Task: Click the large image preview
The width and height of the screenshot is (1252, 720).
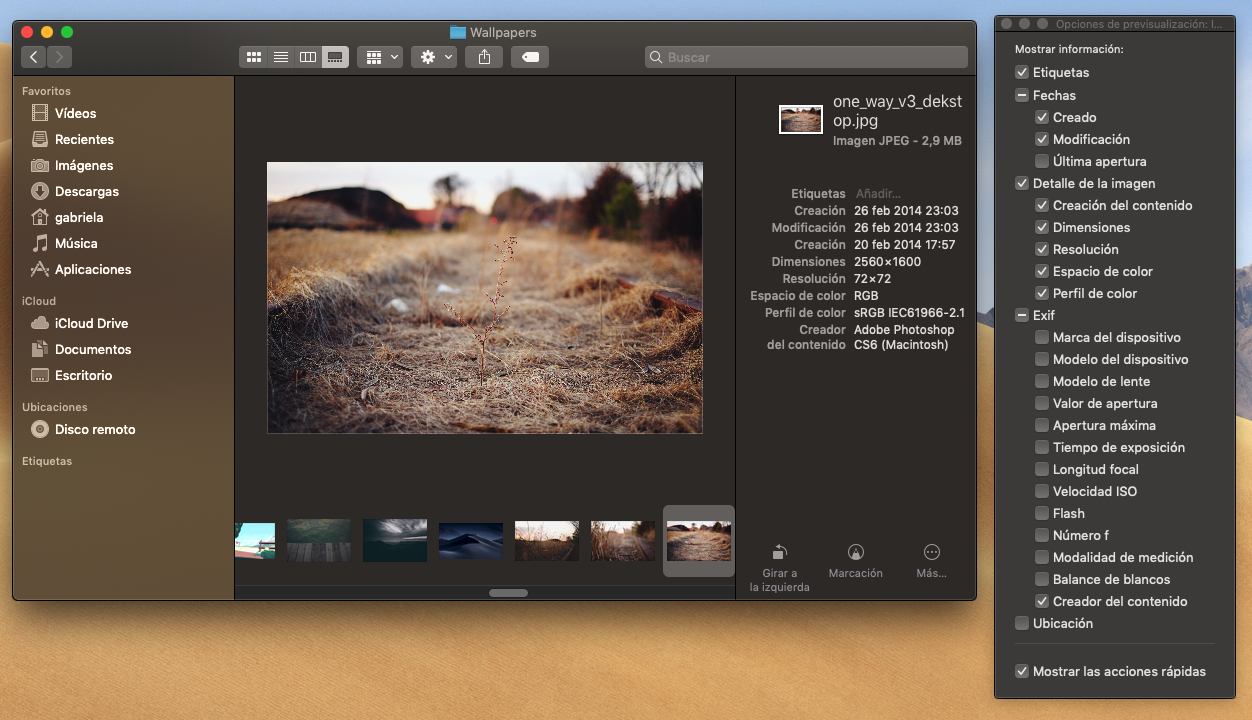Action: 485,298
